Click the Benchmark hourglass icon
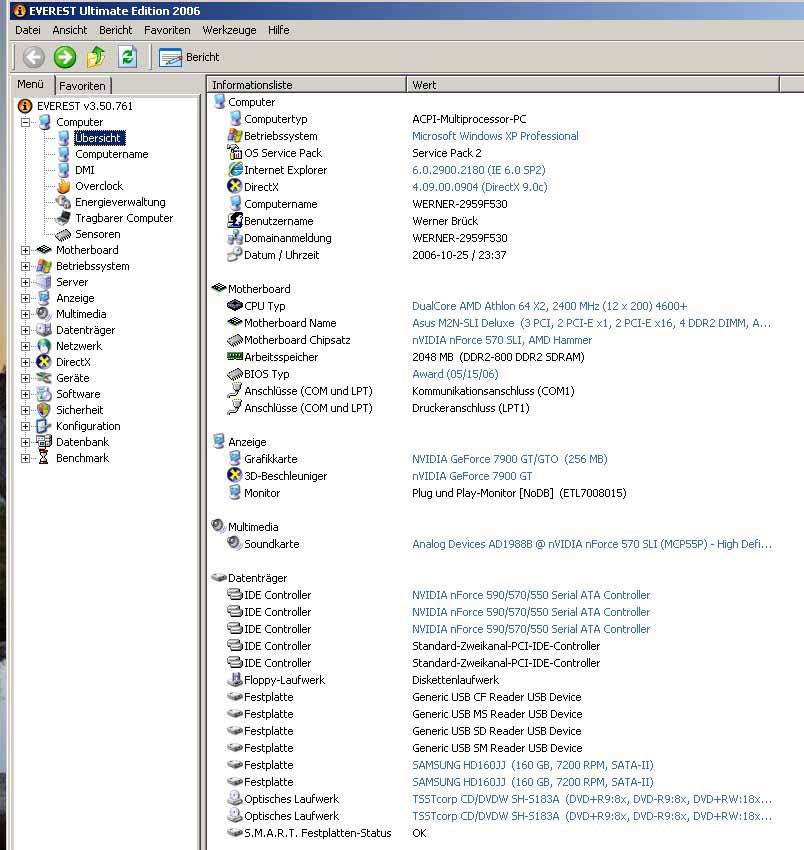804x850 pixels. [x=44, y=458]
